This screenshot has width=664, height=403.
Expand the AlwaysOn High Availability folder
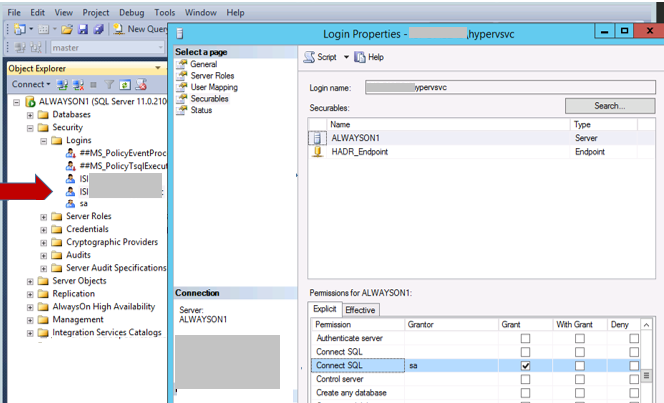(30, 307)
